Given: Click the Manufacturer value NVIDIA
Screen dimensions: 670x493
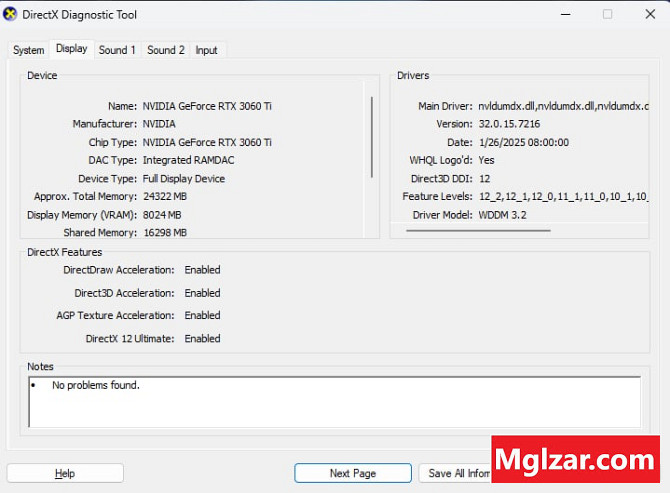Looking at the screenshot, I should [x=159, y=124].
